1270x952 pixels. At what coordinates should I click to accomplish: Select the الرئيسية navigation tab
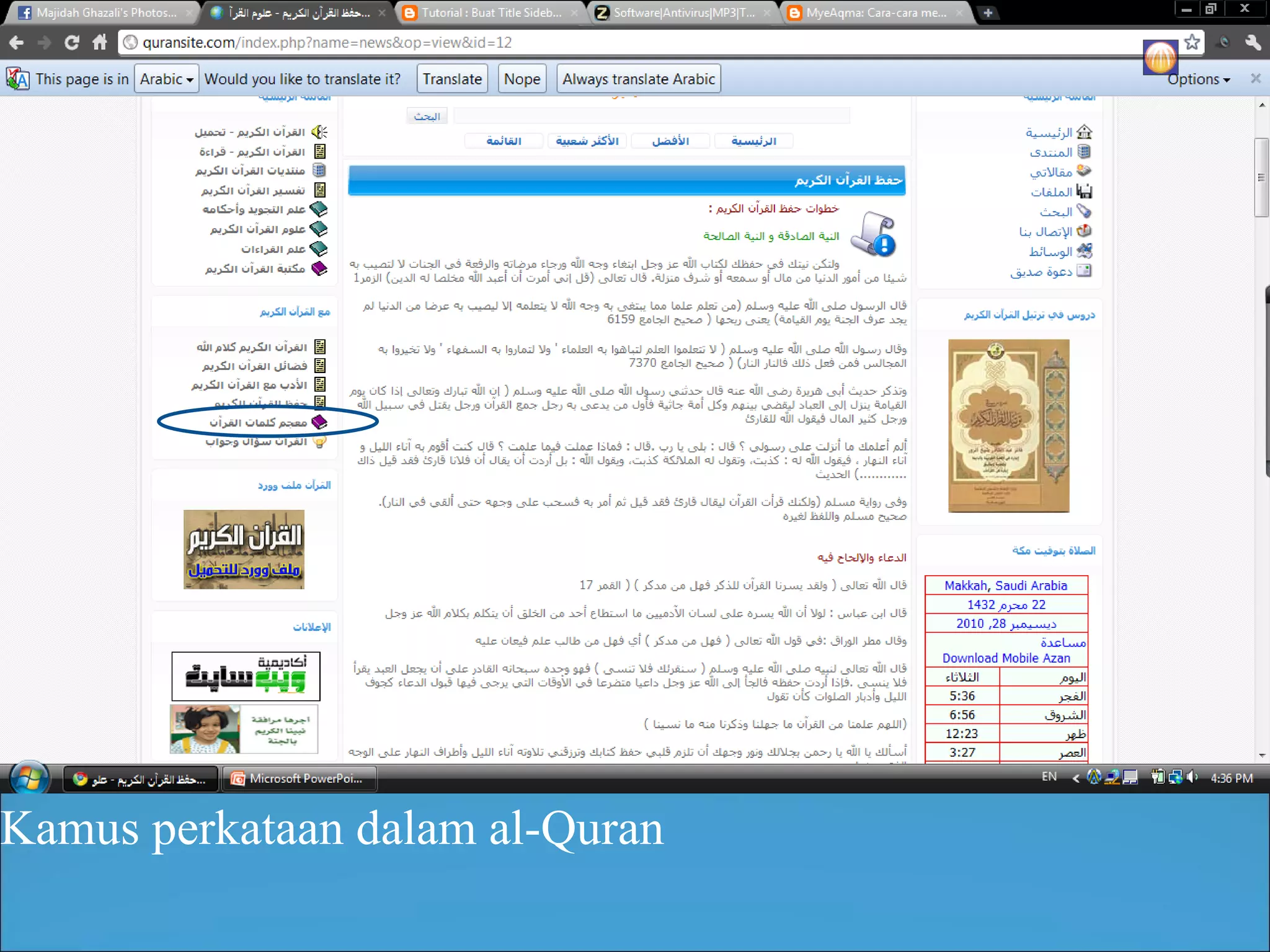tap(753, 141)
